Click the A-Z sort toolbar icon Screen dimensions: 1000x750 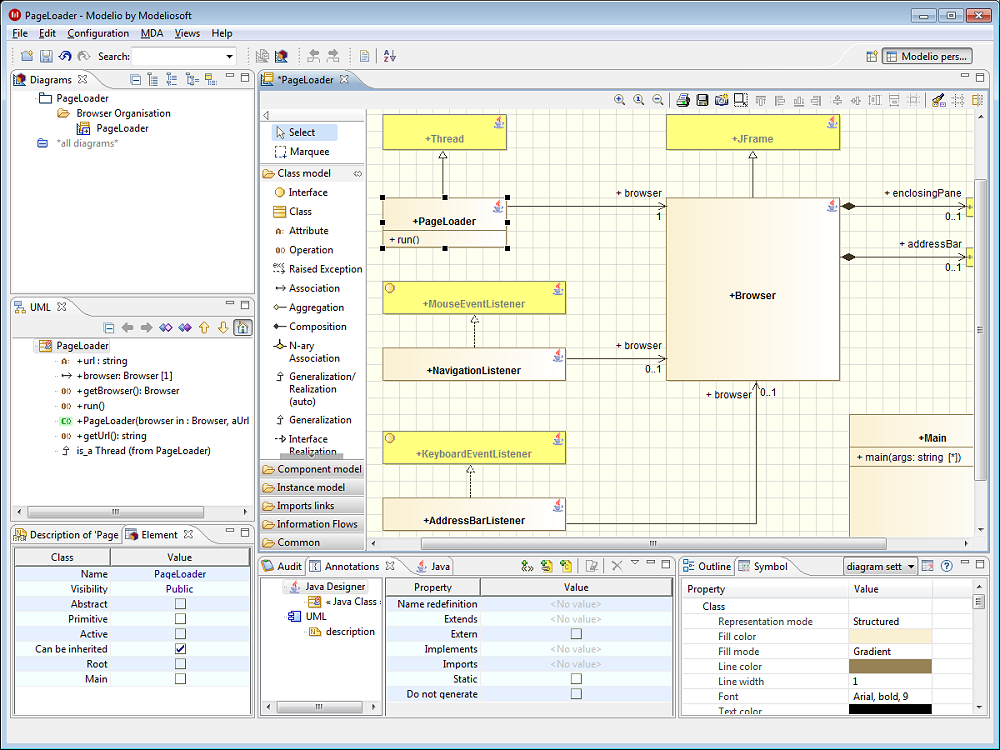[390, 57]
